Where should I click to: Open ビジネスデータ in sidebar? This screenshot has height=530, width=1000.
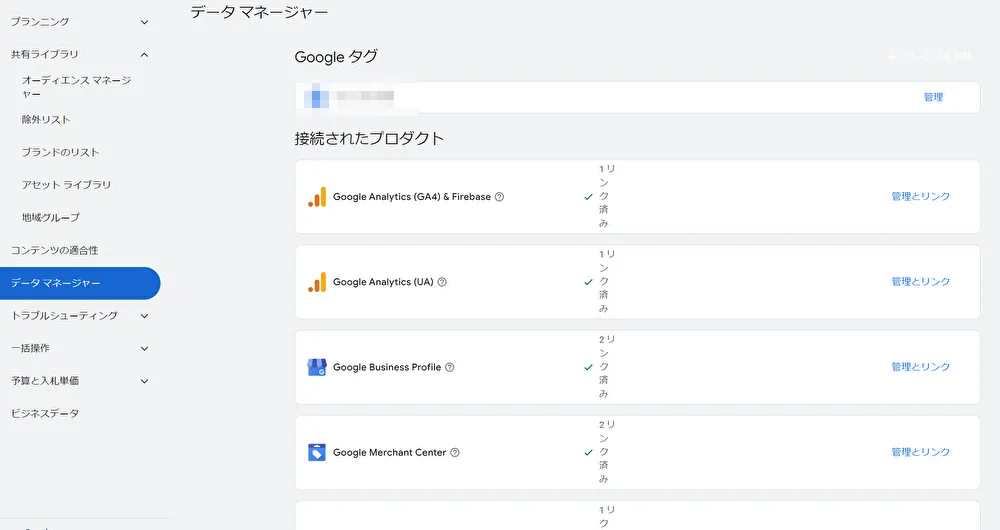tap(45, 413)
